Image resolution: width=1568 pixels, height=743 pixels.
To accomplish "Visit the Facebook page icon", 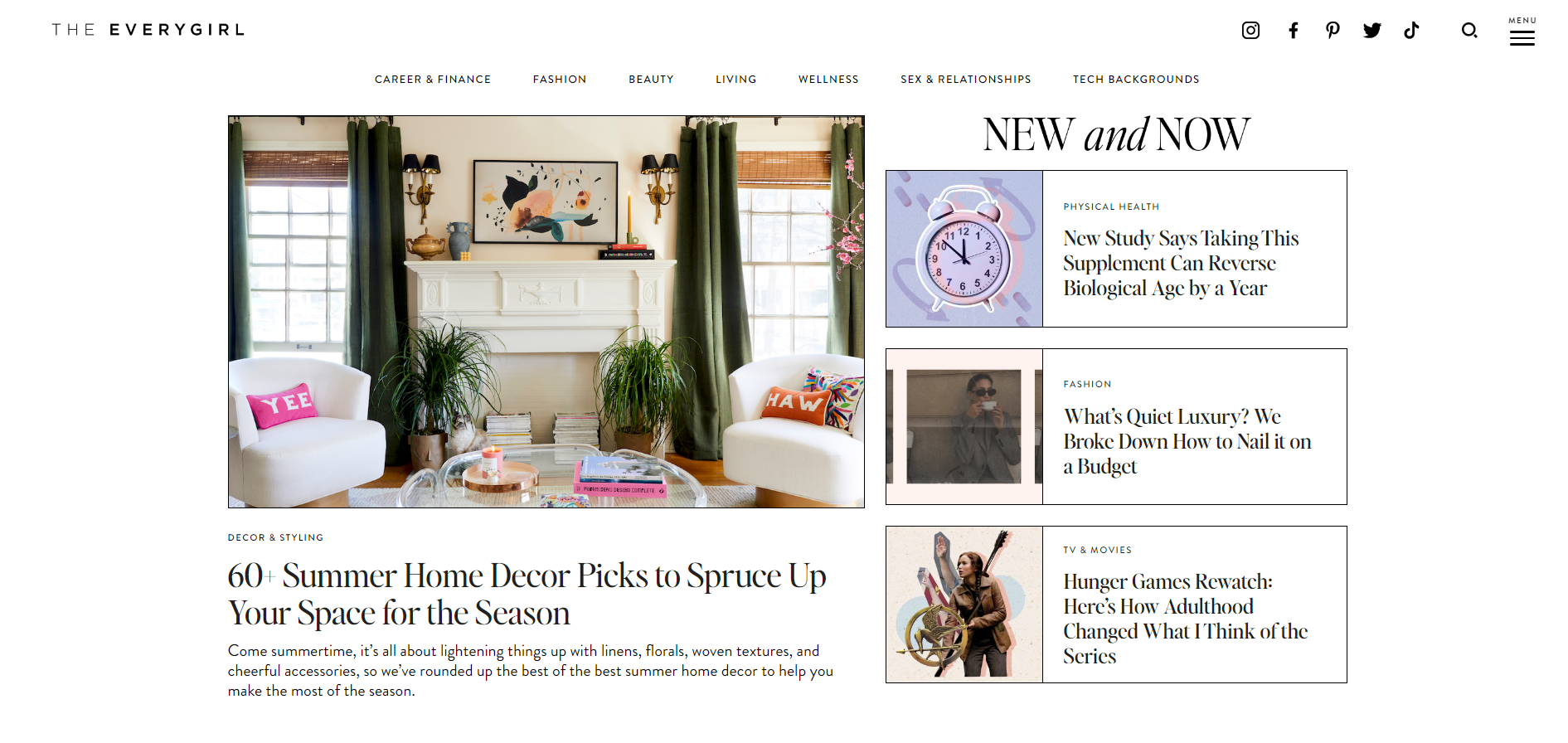I will pyautogui.click(x=1293, y=31).
